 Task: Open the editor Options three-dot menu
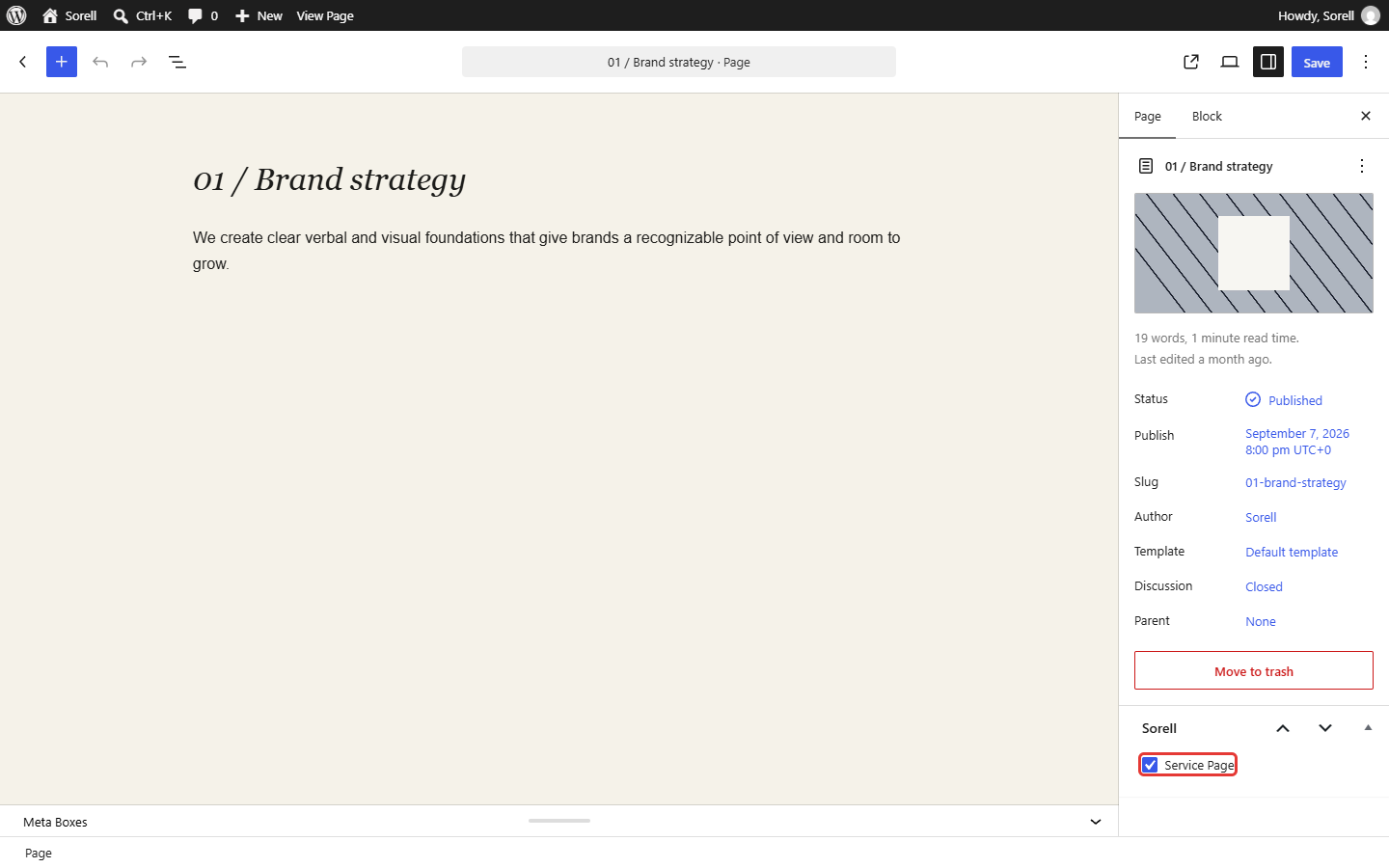tap(1366, 62)
